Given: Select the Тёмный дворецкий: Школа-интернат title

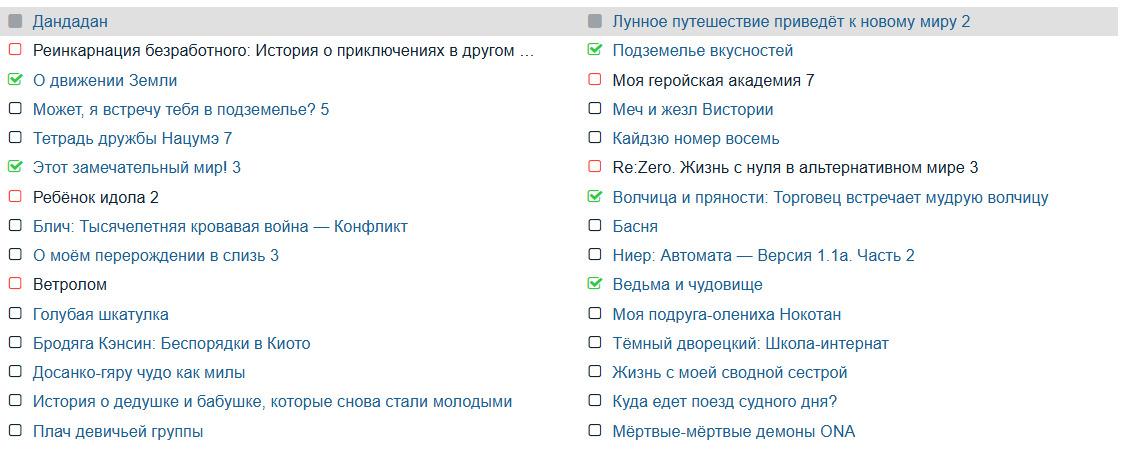Looking at the screenshot, I should [750, 343].
